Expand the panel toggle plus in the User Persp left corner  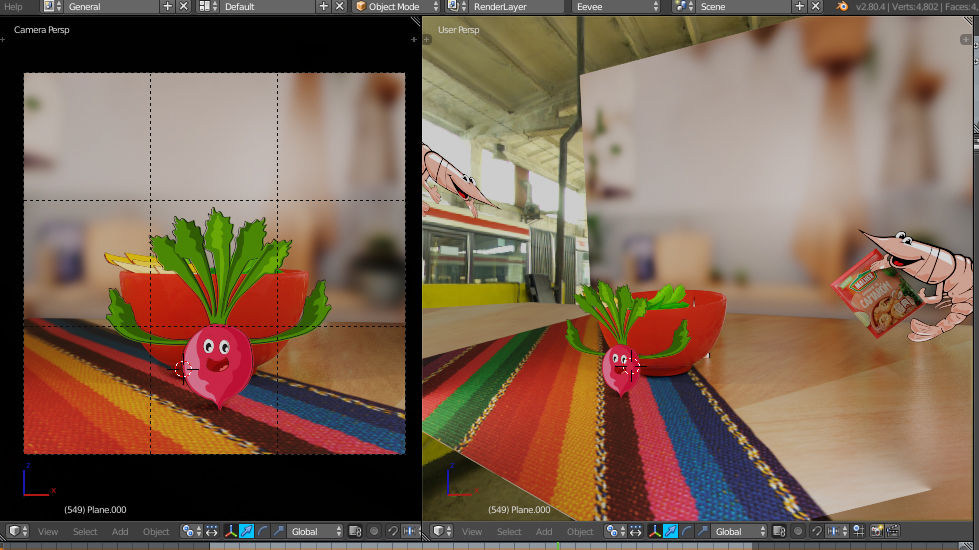(427, 39)
